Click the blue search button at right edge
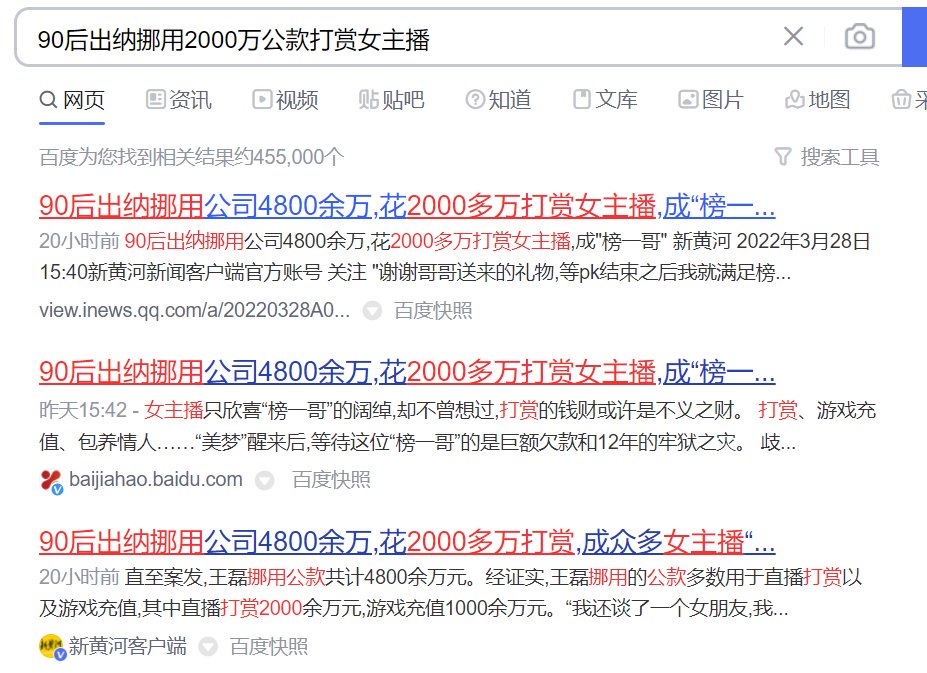927x673 pixels. tap(914, 37)
